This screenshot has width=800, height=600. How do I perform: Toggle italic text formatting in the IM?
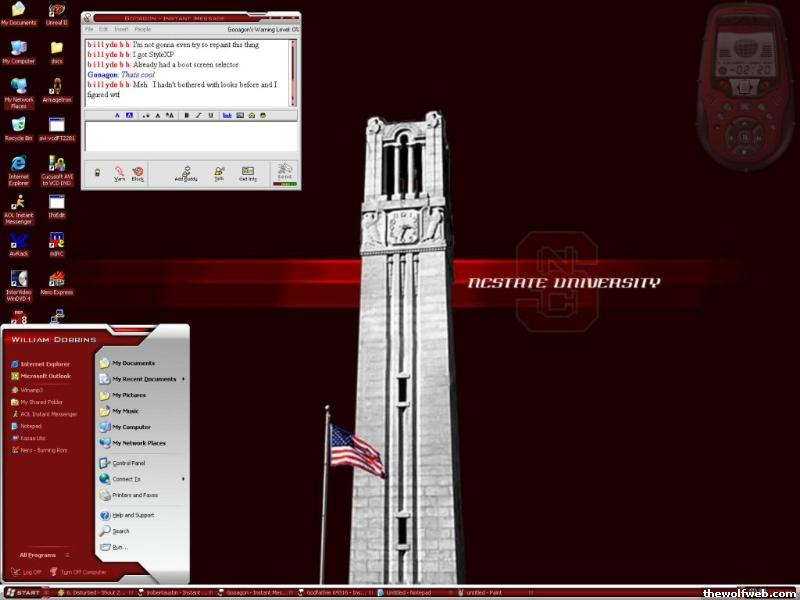pos(198,116)
